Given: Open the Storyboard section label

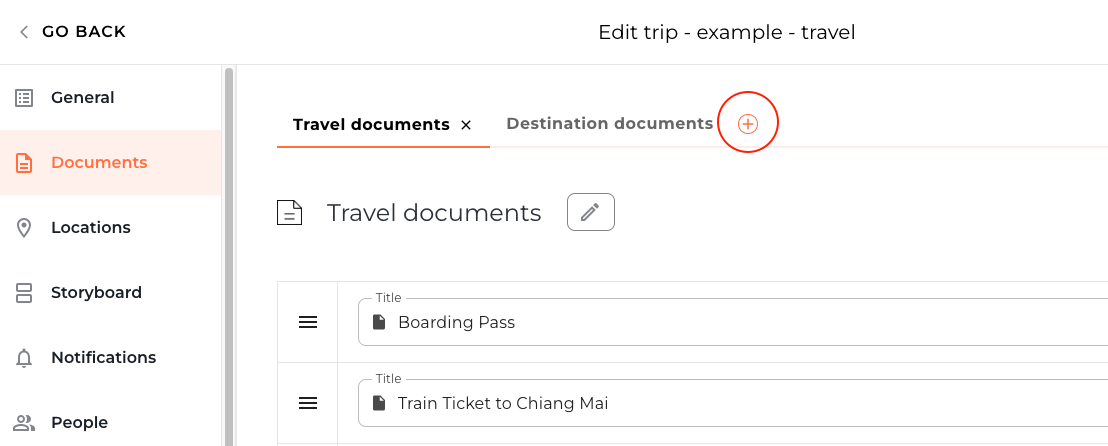Looking at the screenshot, I should (x=96, y=293).
